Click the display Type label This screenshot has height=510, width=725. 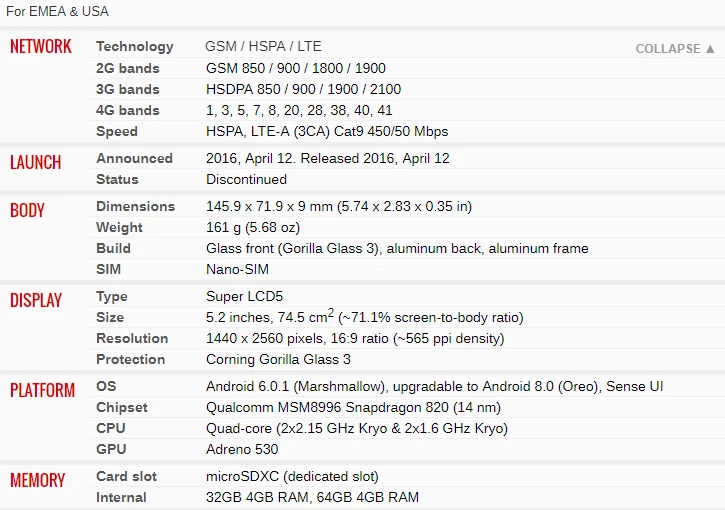(112, 296)
